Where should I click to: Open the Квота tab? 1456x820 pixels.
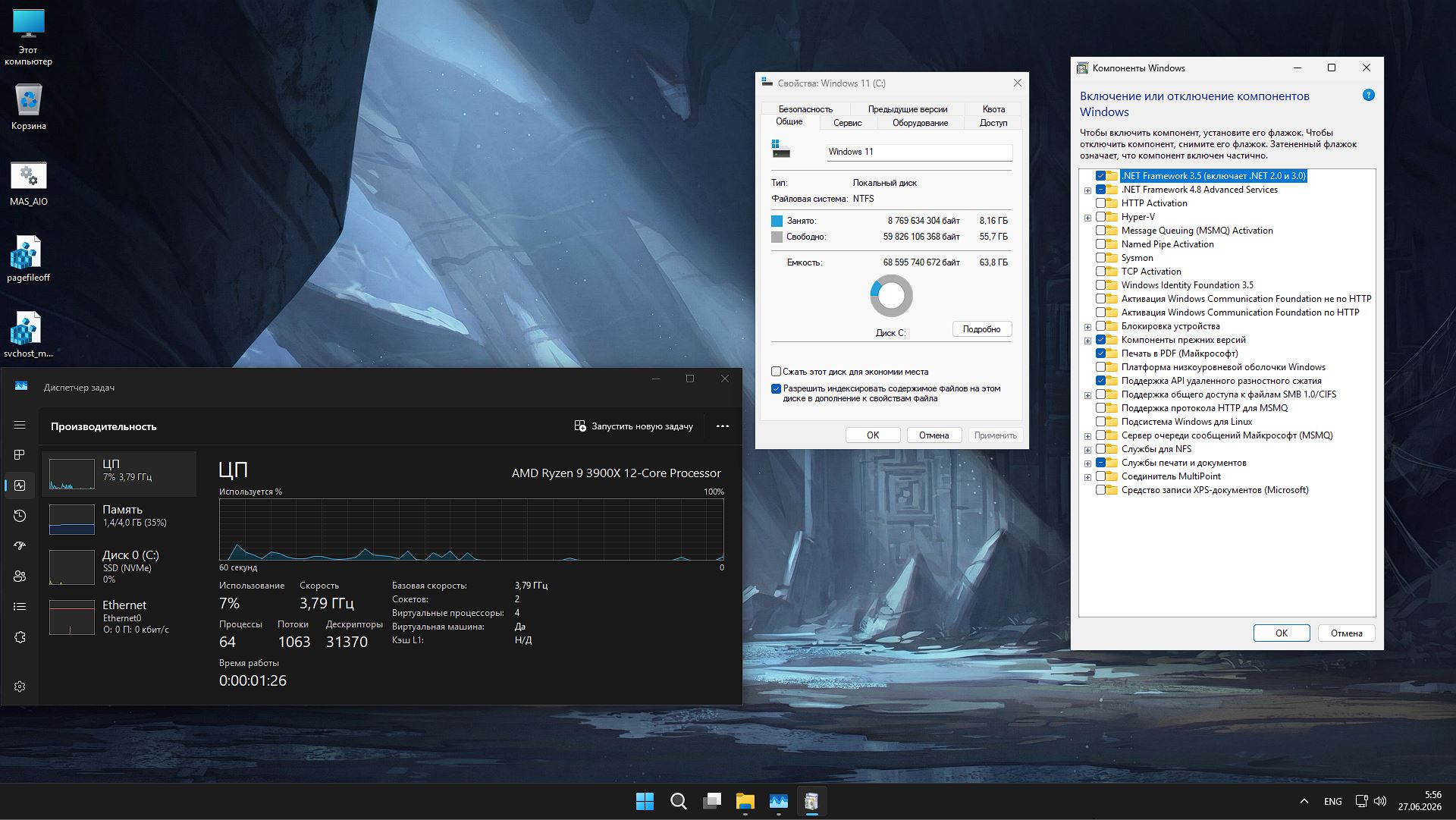(993, 109)
